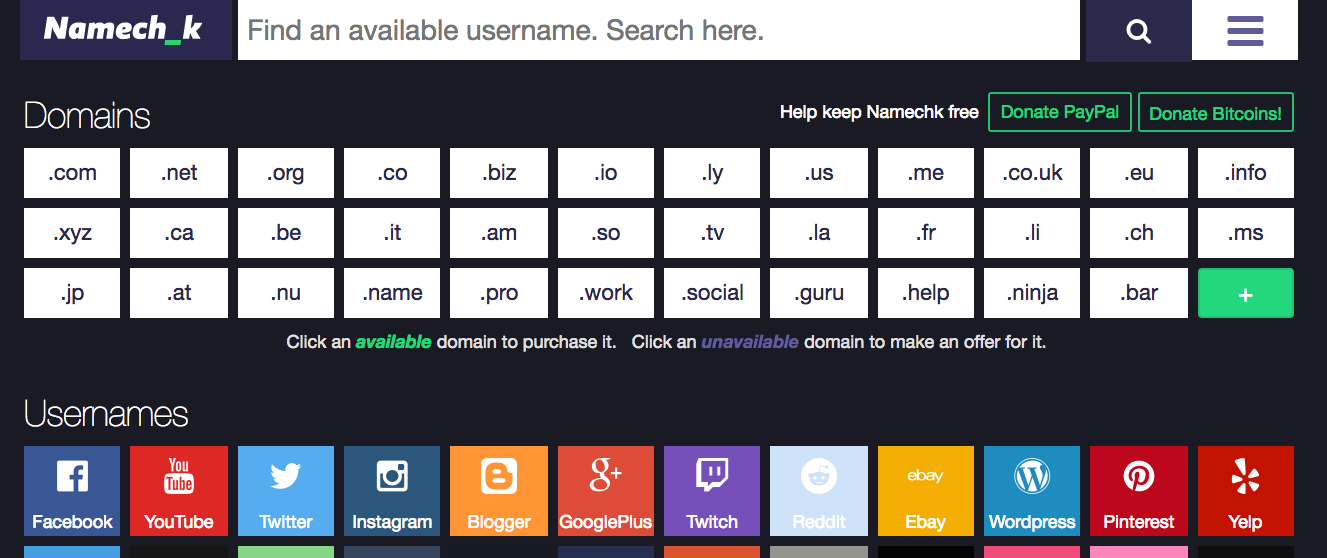The height and width of the screenshot is (558, 1327).
Task: Pick the .am domain
Action: point(499,233)
